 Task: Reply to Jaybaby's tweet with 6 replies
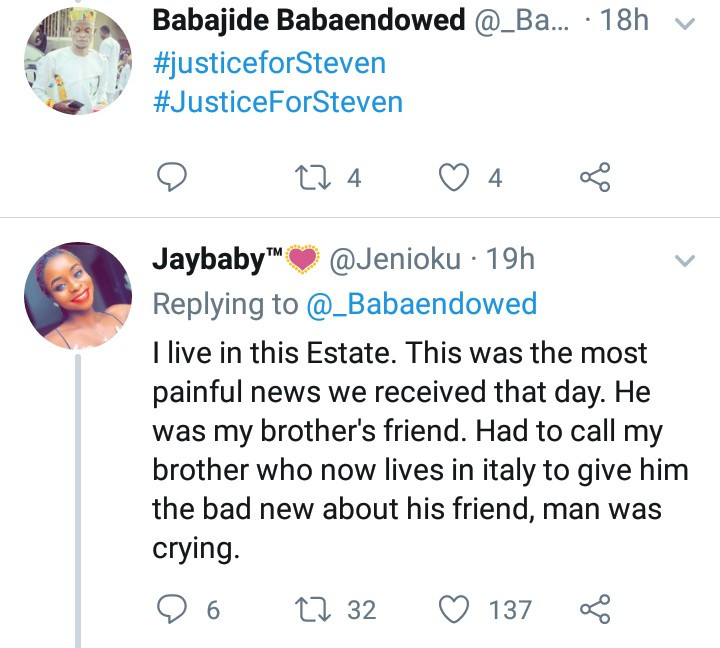[x=172, y=609]
